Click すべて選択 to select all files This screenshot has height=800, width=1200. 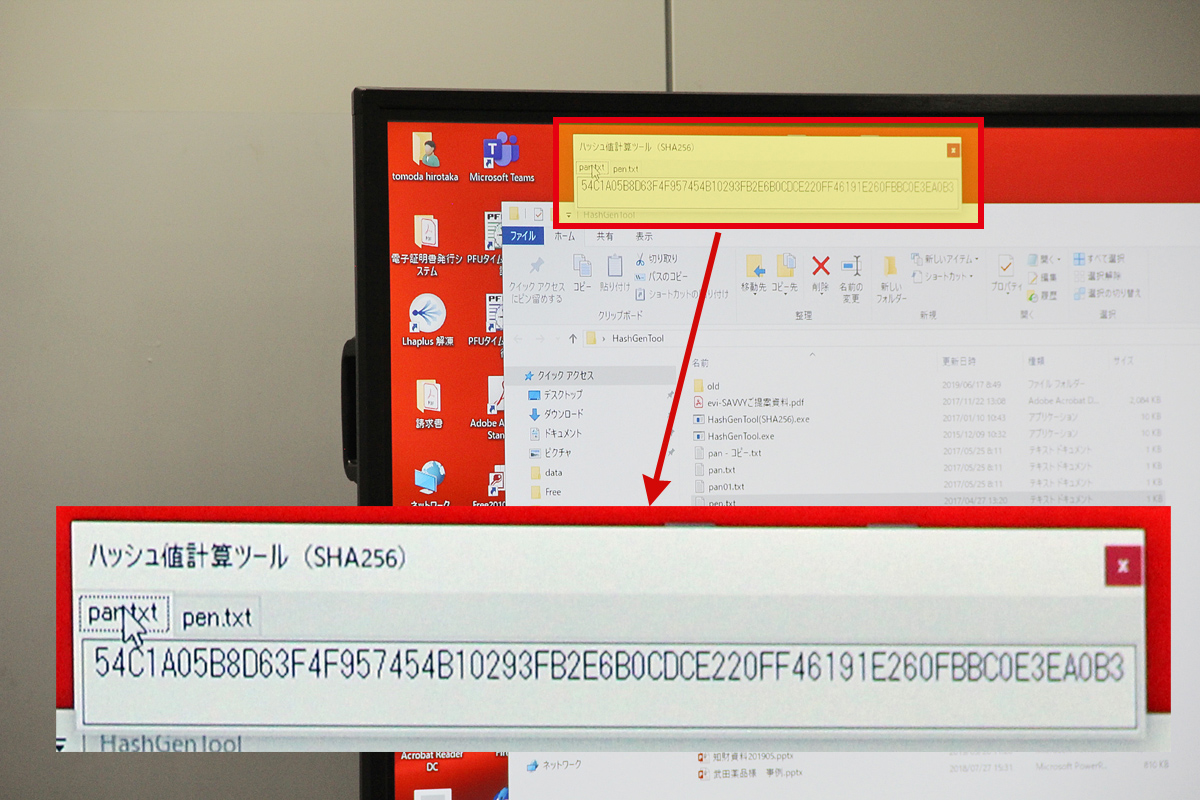[1103, 258]
